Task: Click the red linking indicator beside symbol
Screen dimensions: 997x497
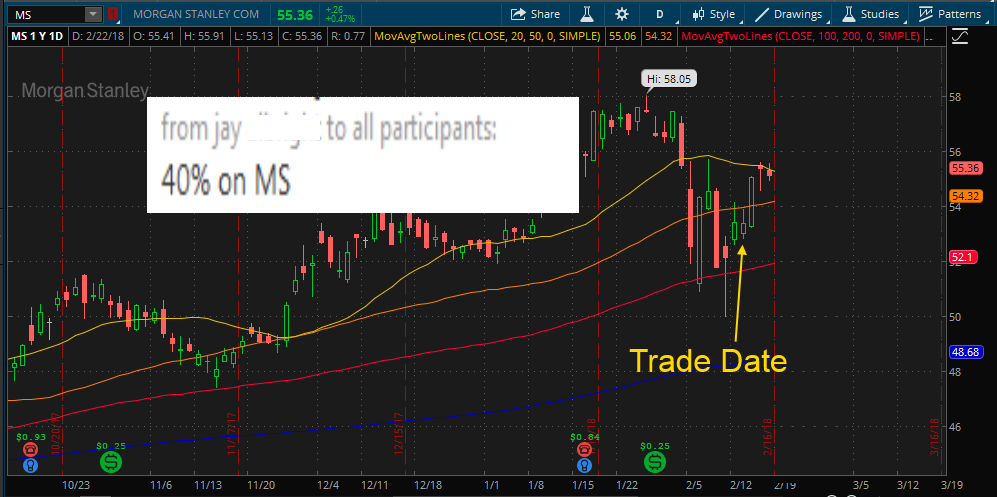Action: click(113, 14)
